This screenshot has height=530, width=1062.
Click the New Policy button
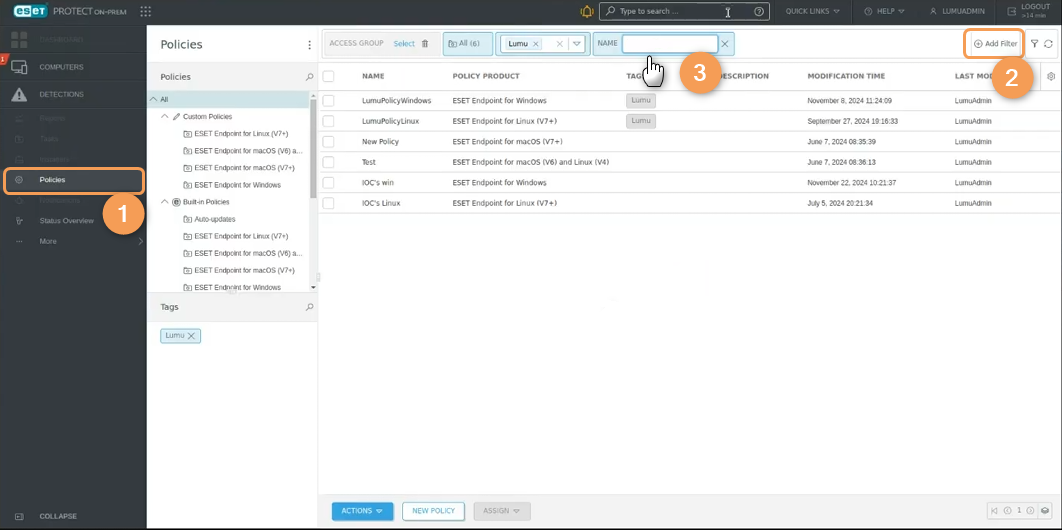[x=433, y=511]
